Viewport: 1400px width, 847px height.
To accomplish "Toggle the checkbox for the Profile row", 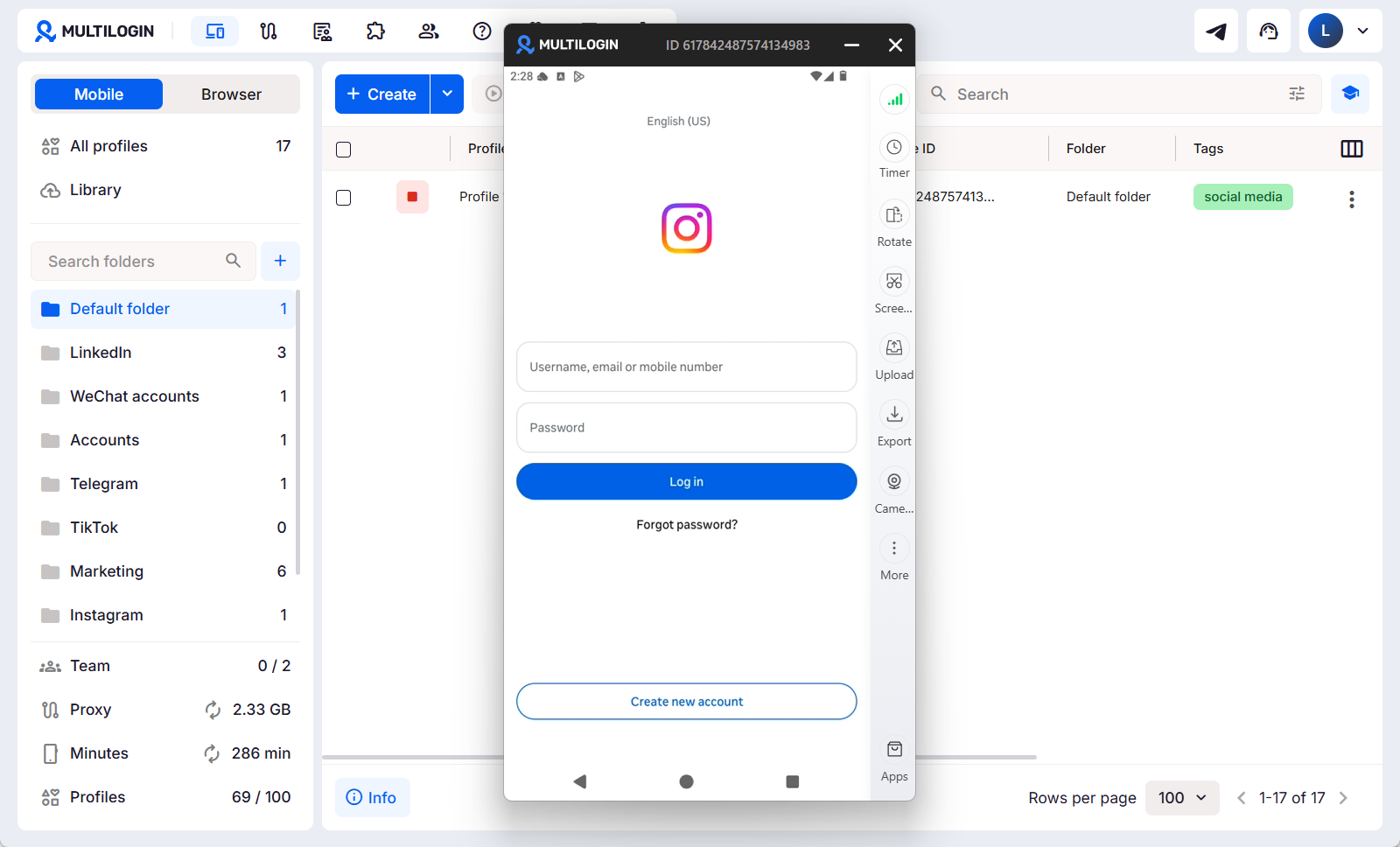I will pyautogui.click(x=344, y=198).
